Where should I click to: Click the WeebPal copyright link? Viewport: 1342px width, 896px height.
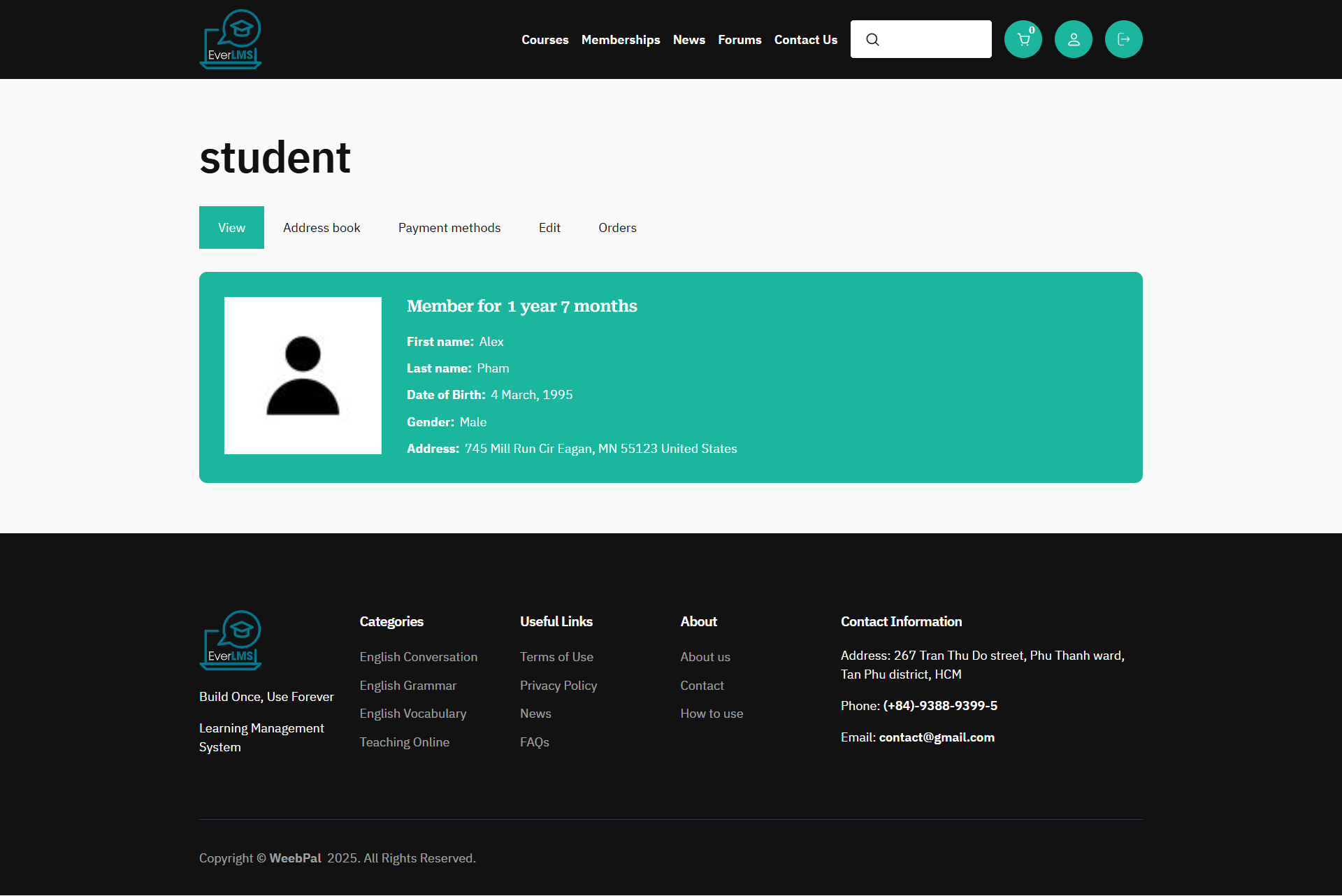[x=295, y=858]
